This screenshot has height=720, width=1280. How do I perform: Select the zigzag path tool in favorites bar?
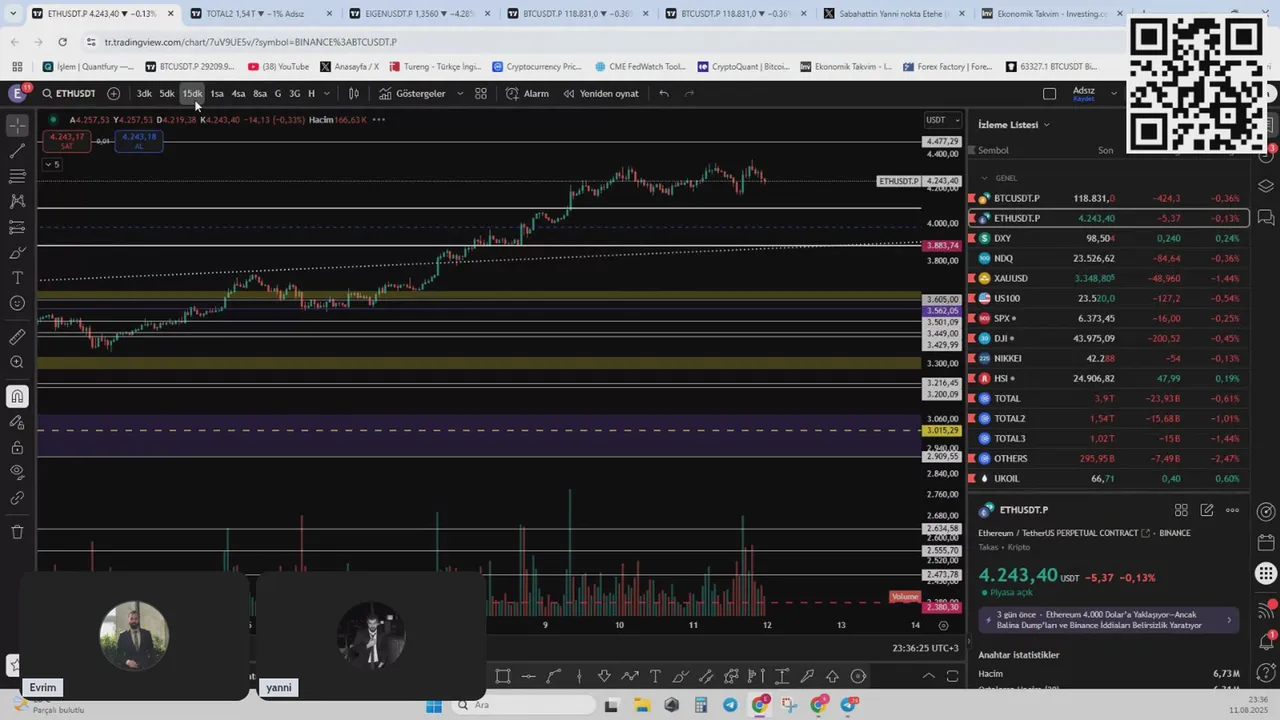click(630, 676)
